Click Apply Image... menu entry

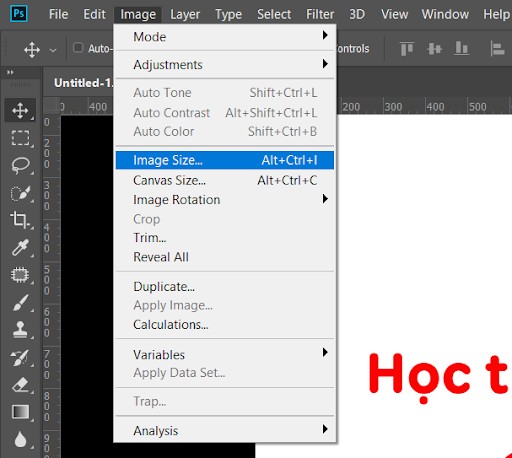[x=225, y=305]
